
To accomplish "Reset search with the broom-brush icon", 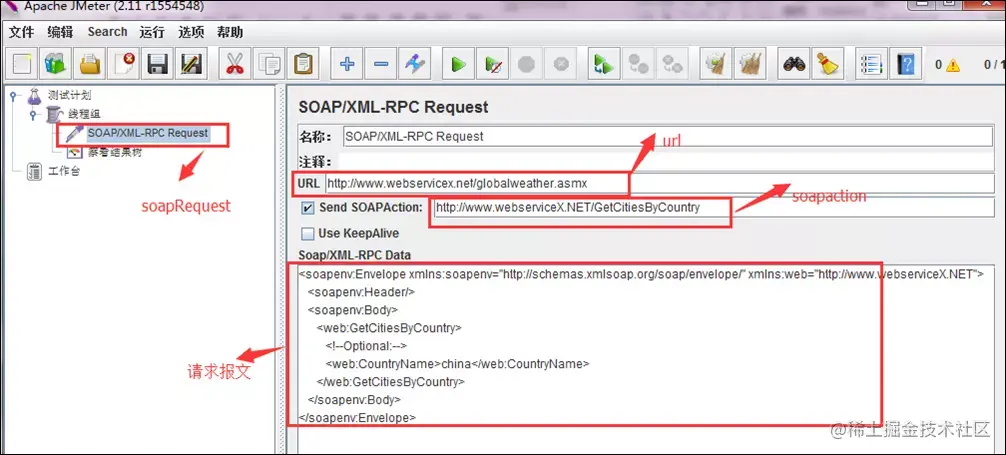I will click(x=828, y=64).
